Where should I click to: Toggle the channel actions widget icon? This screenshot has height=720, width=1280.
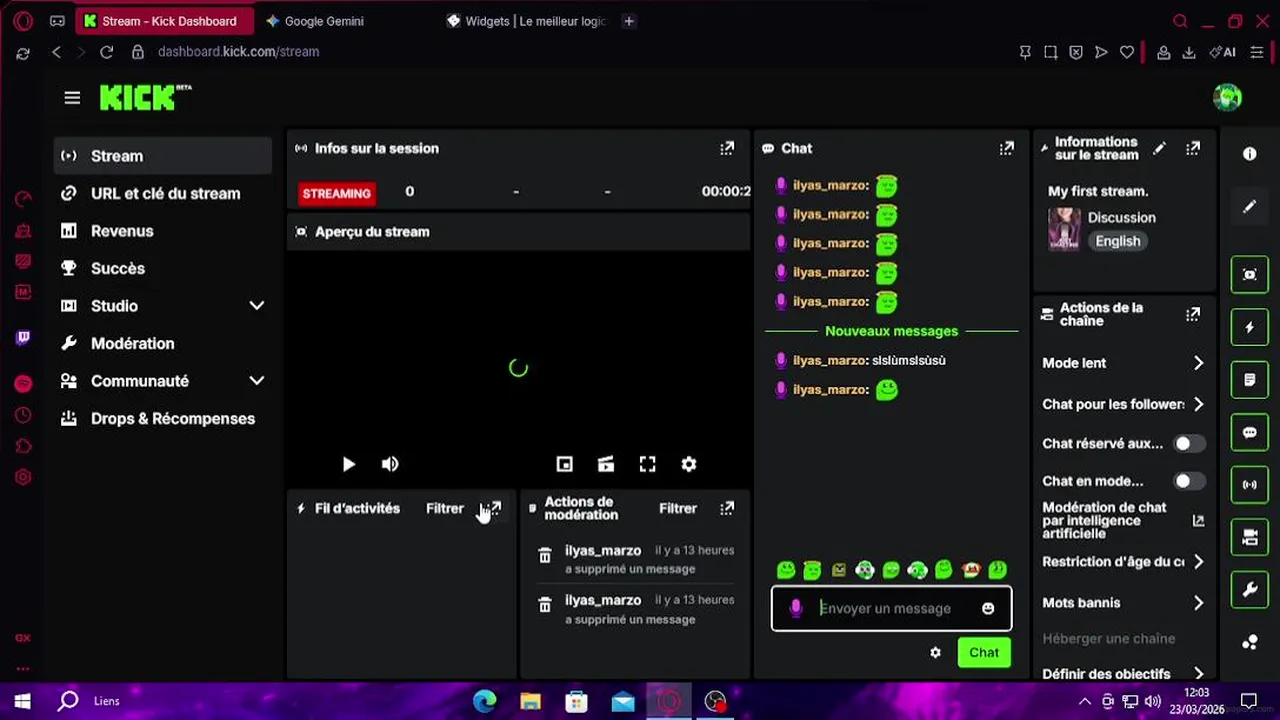pyautogui.click(x=1250, y=538)
